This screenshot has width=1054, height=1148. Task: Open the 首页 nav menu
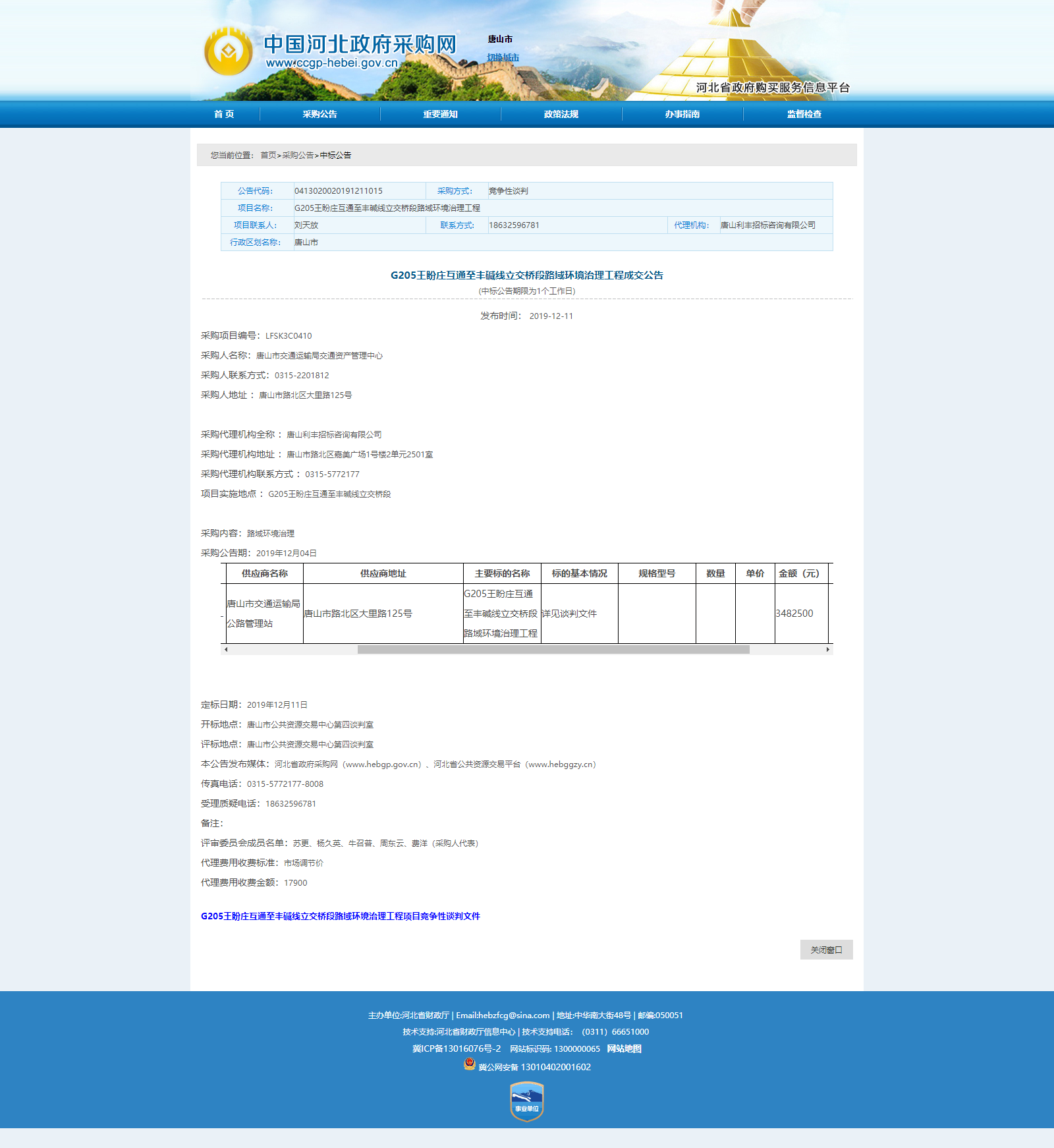coord(224,114)
